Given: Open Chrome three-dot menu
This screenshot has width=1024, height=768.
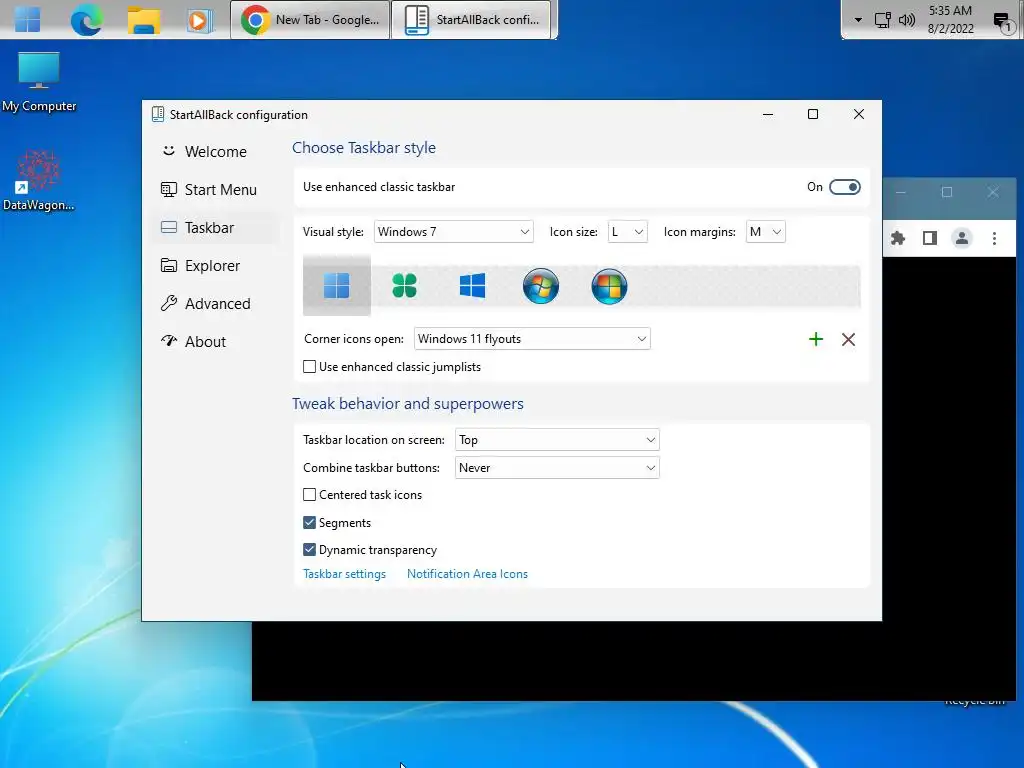Looking at the screenshot, I should pyautogui.click(x=994, y=238).
